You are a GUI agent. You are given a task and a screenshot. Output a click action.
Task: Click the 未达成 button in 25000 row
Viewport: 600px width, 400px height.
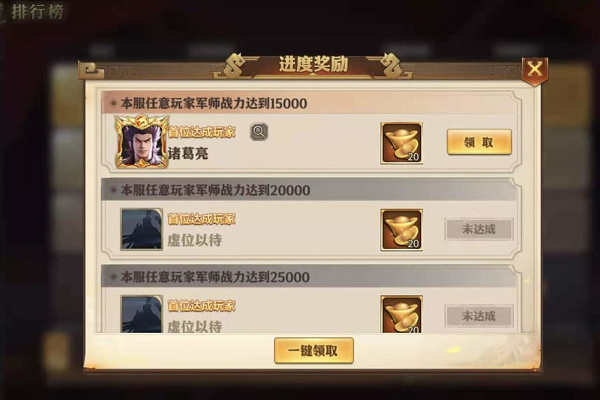[479, 316]
